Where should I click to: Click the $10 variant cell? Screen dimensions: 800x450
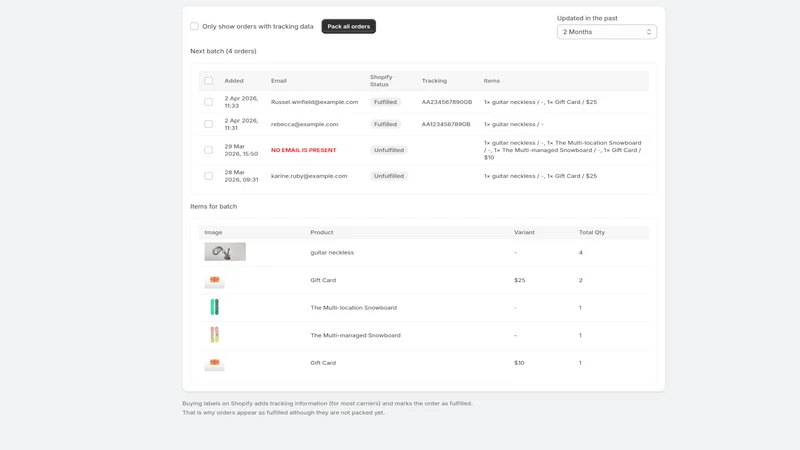(x=519, y=363)
